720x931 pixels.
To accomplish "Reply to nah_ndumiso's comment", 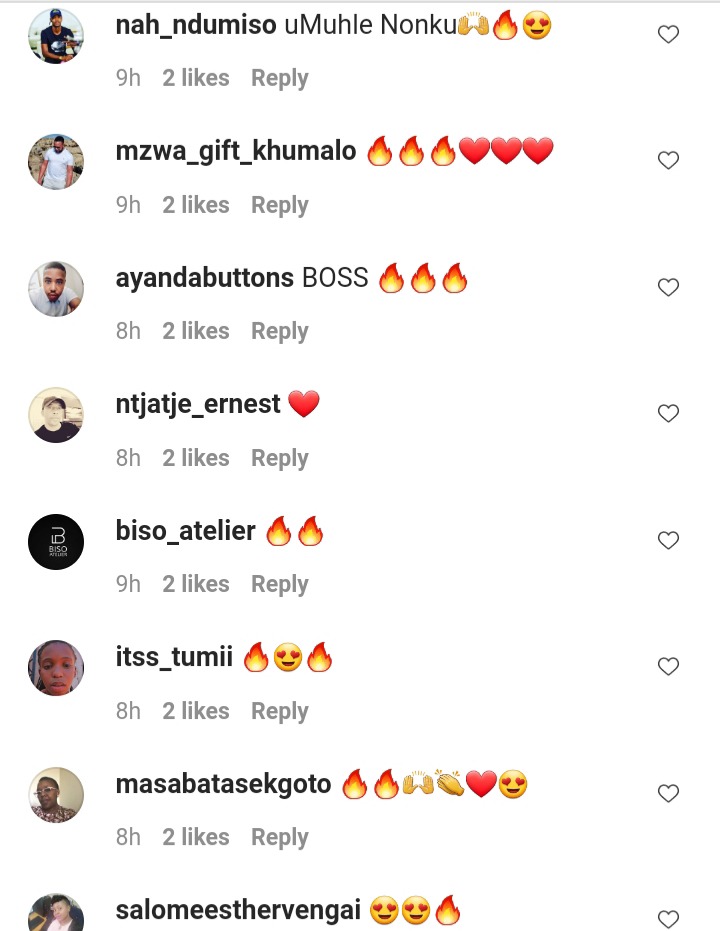I will point(280,78).
